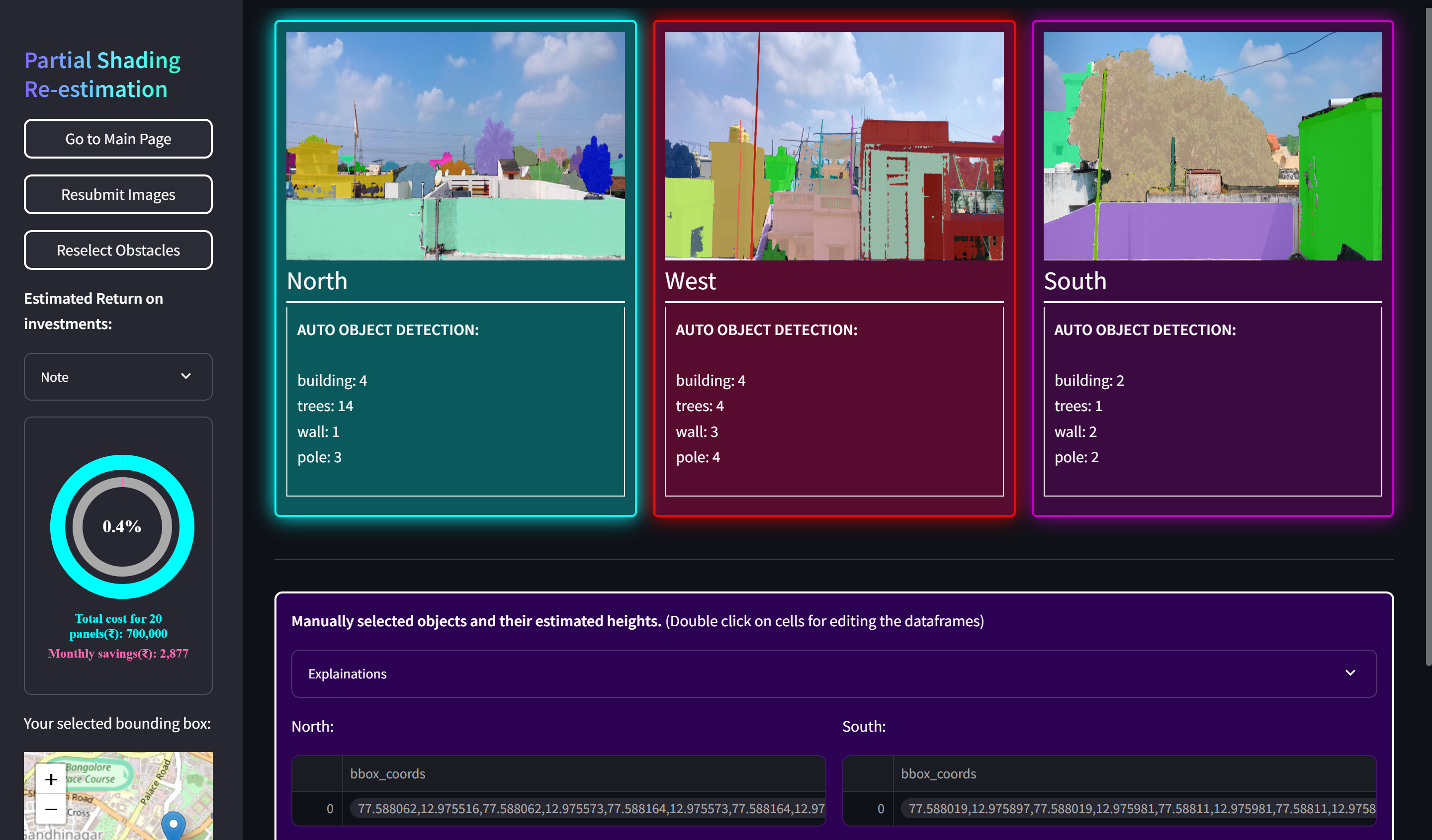1432x840 pixels.
Task: Click the 0.4% ROI donut chart
Action: 122,526
